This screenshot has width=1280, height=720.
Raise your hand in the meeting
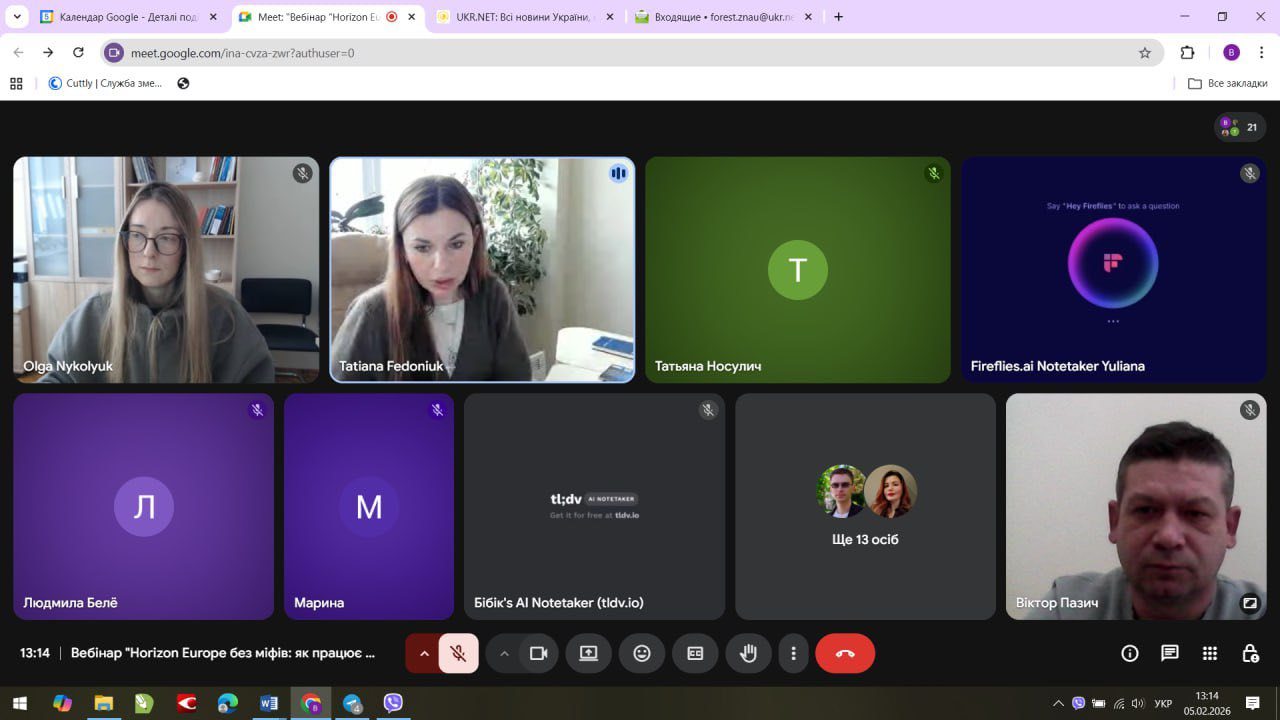[x=748, y=654]
